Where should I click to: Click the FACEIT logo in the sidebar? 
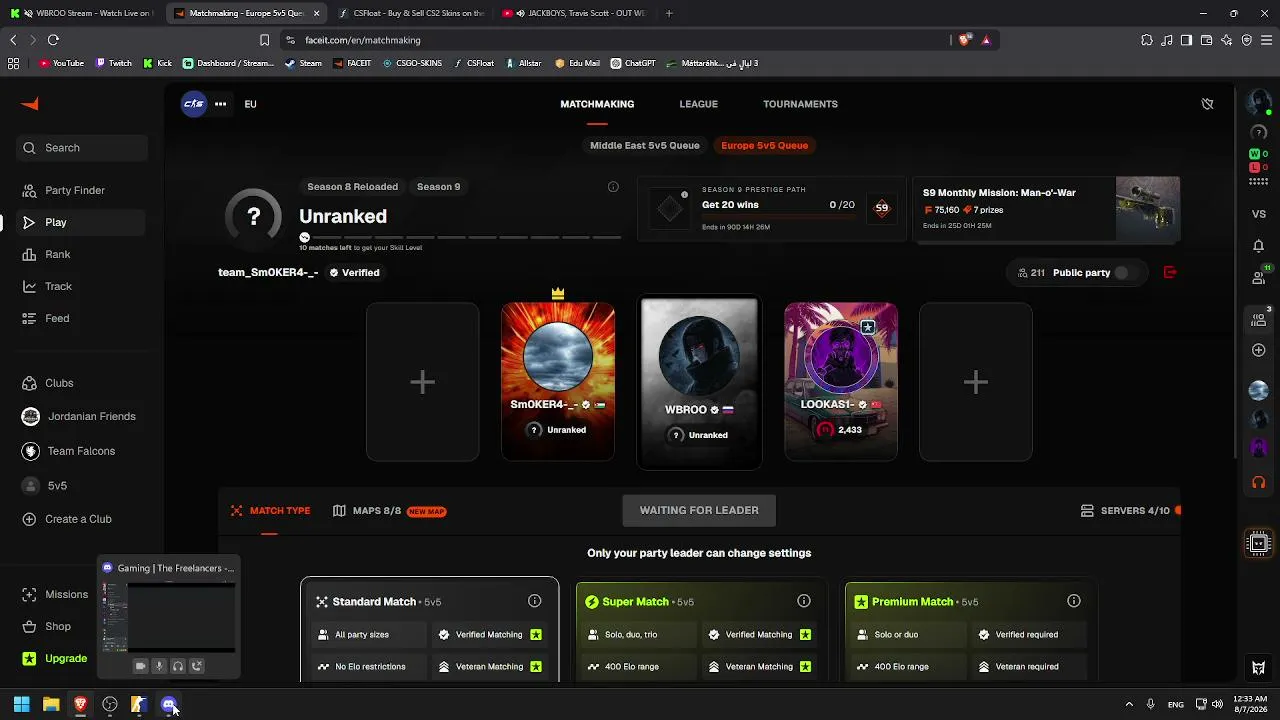[x=30, y=104]
